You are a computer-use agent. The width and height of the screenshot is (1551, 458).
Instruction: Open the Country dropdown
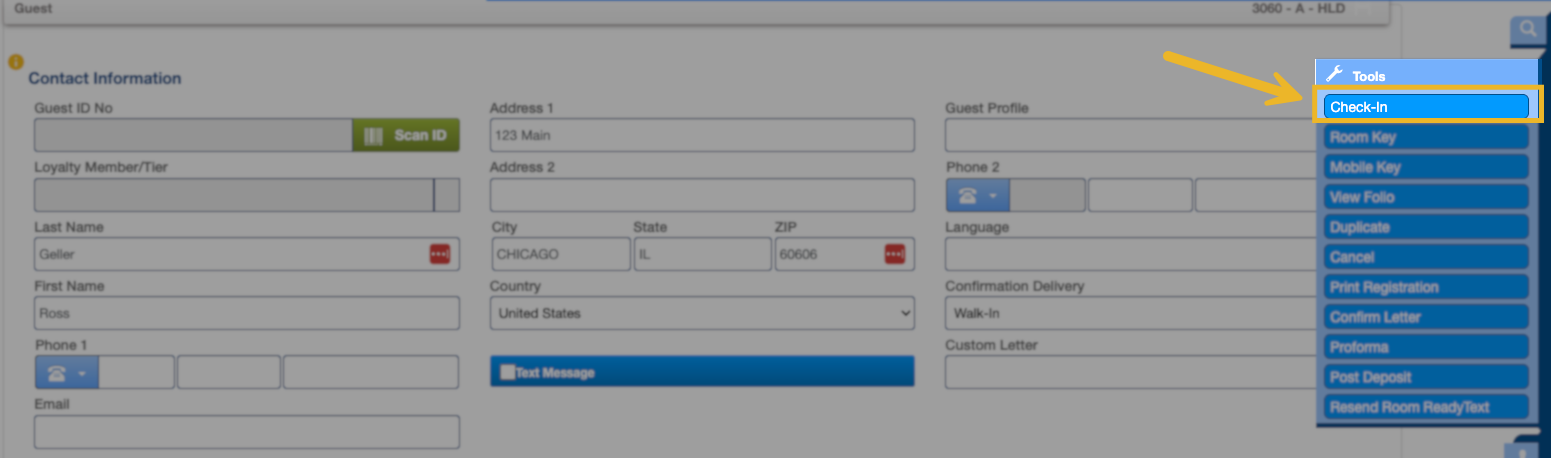[701, 313]
